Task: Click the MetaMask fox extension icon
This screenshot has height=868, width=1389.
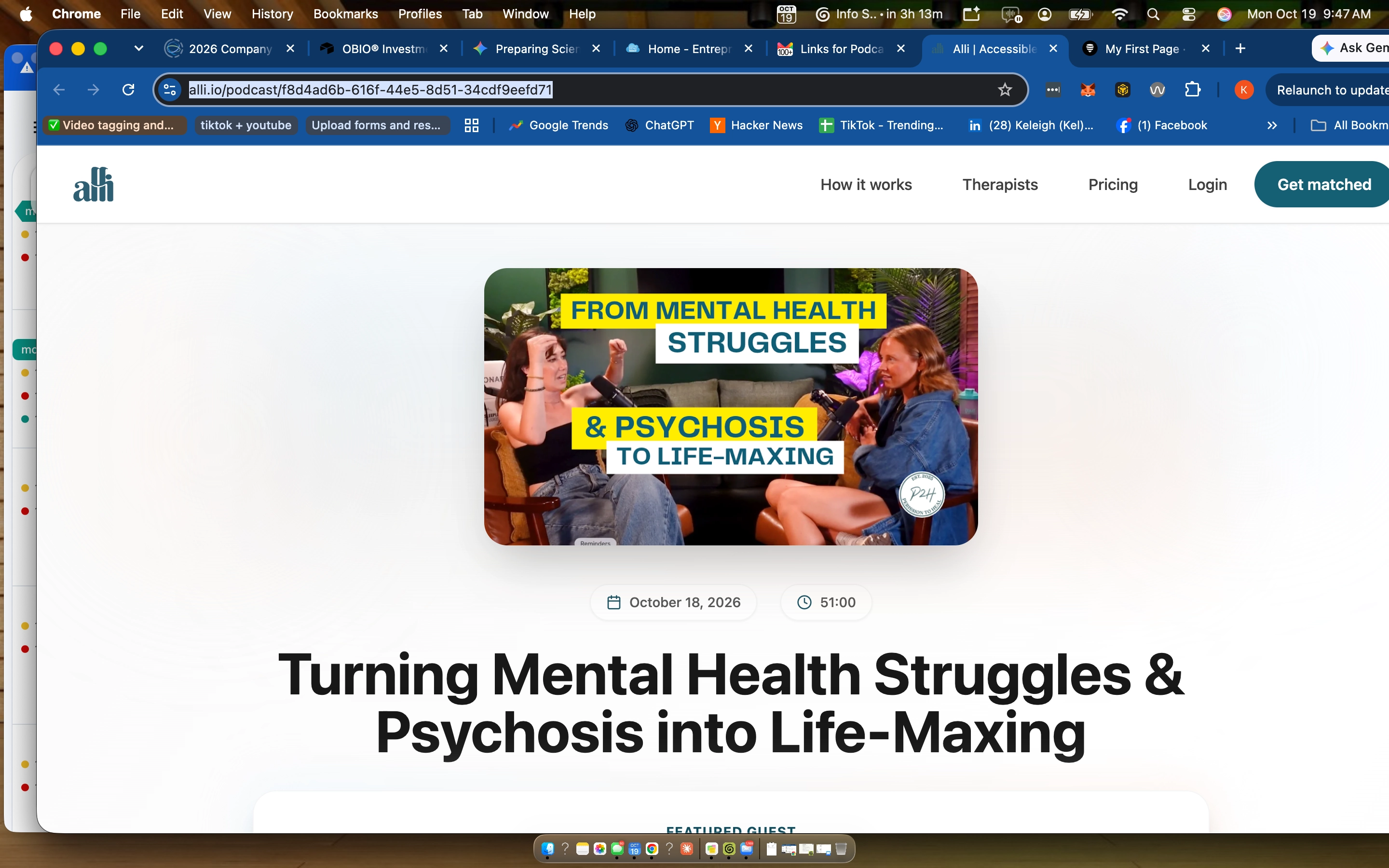Action: [x=1088, y=90]
